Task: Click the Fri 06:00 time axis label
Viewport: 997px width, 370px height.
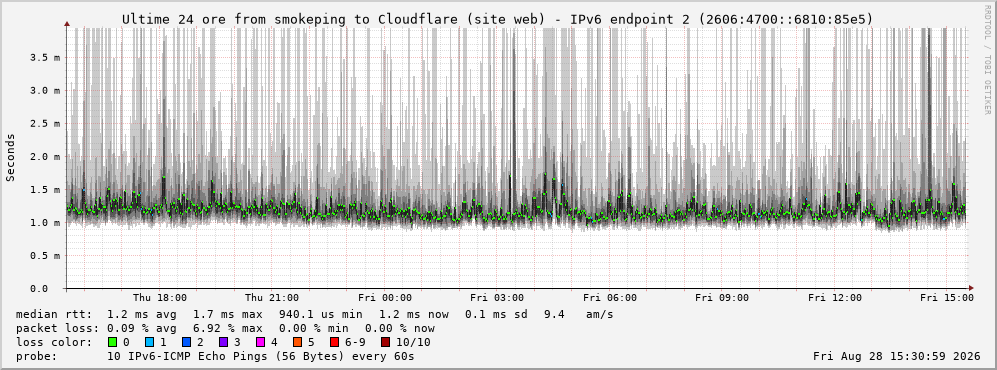Action: tap(610, 298)
